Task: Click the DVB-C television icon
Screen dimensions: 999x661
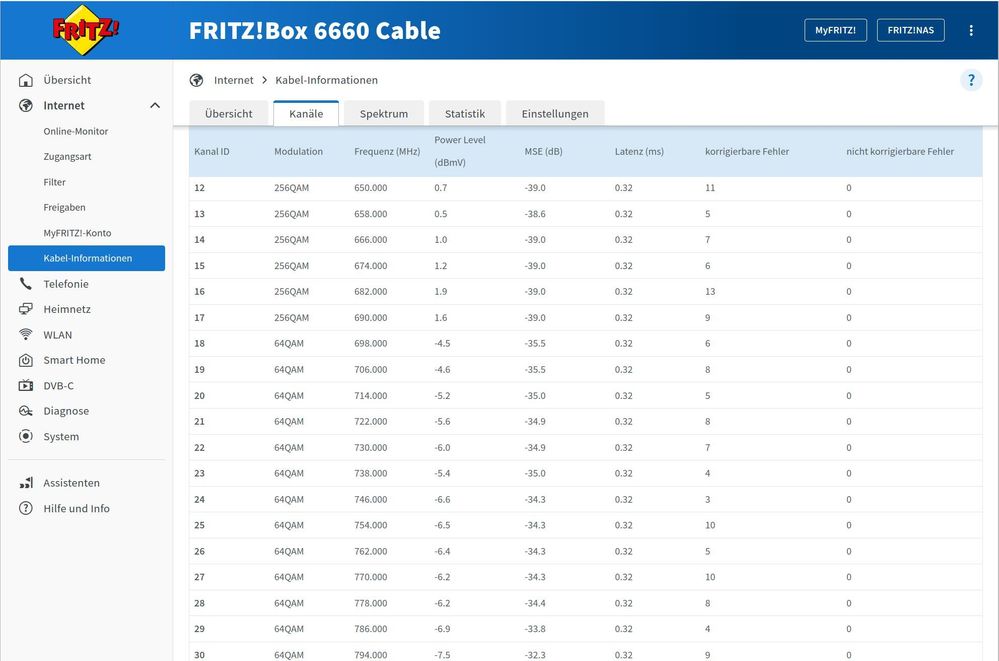Action: (x=25, y=386)
